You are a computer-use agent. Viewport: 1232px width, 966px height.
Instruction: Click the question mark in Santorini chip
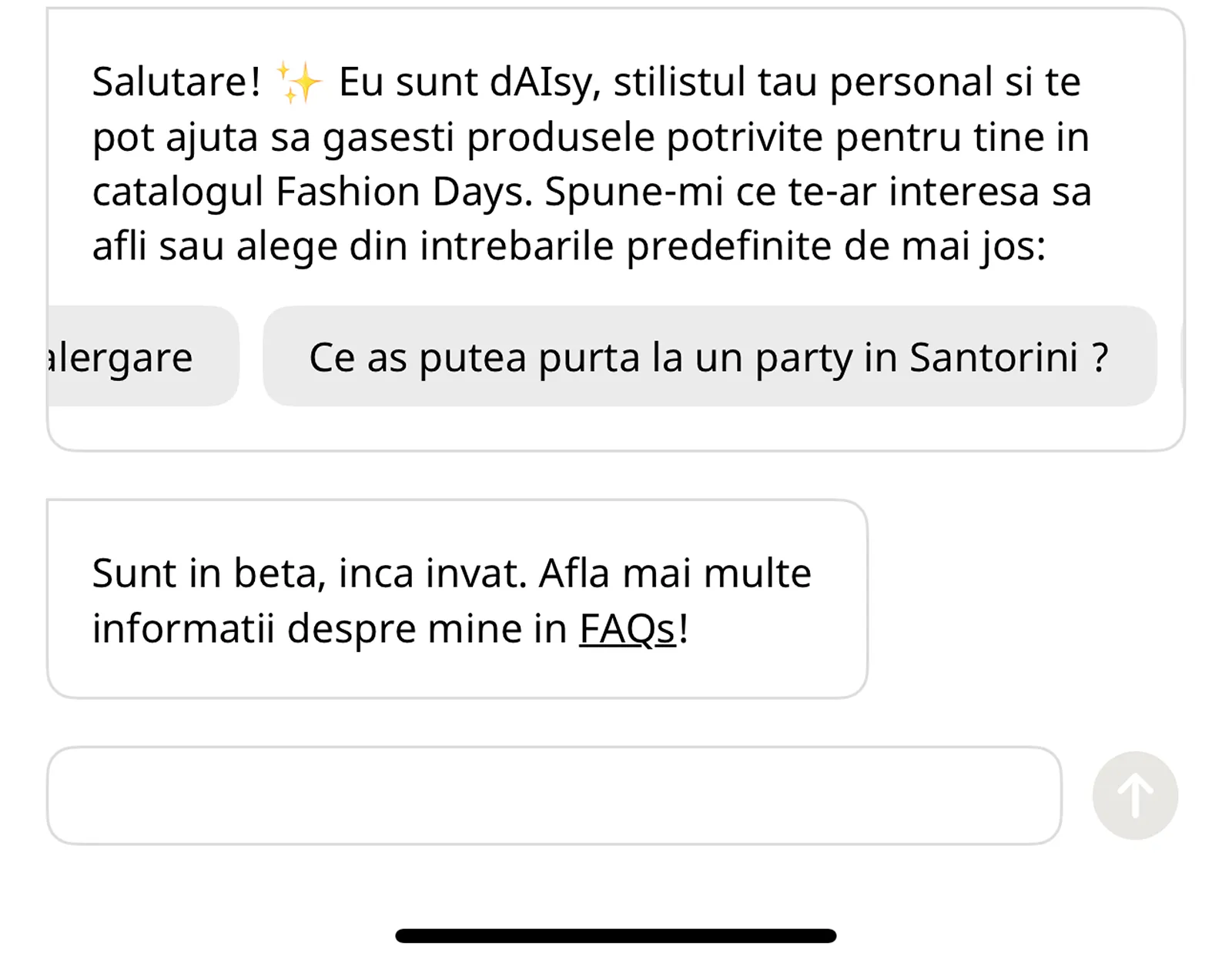pyautogui.click(x=1100, y=356)
